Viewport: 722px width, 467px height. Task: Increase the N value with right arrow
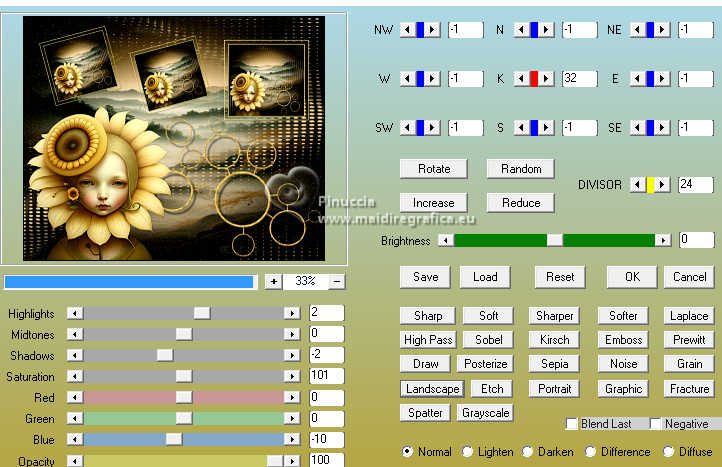[x=546, y=30]
